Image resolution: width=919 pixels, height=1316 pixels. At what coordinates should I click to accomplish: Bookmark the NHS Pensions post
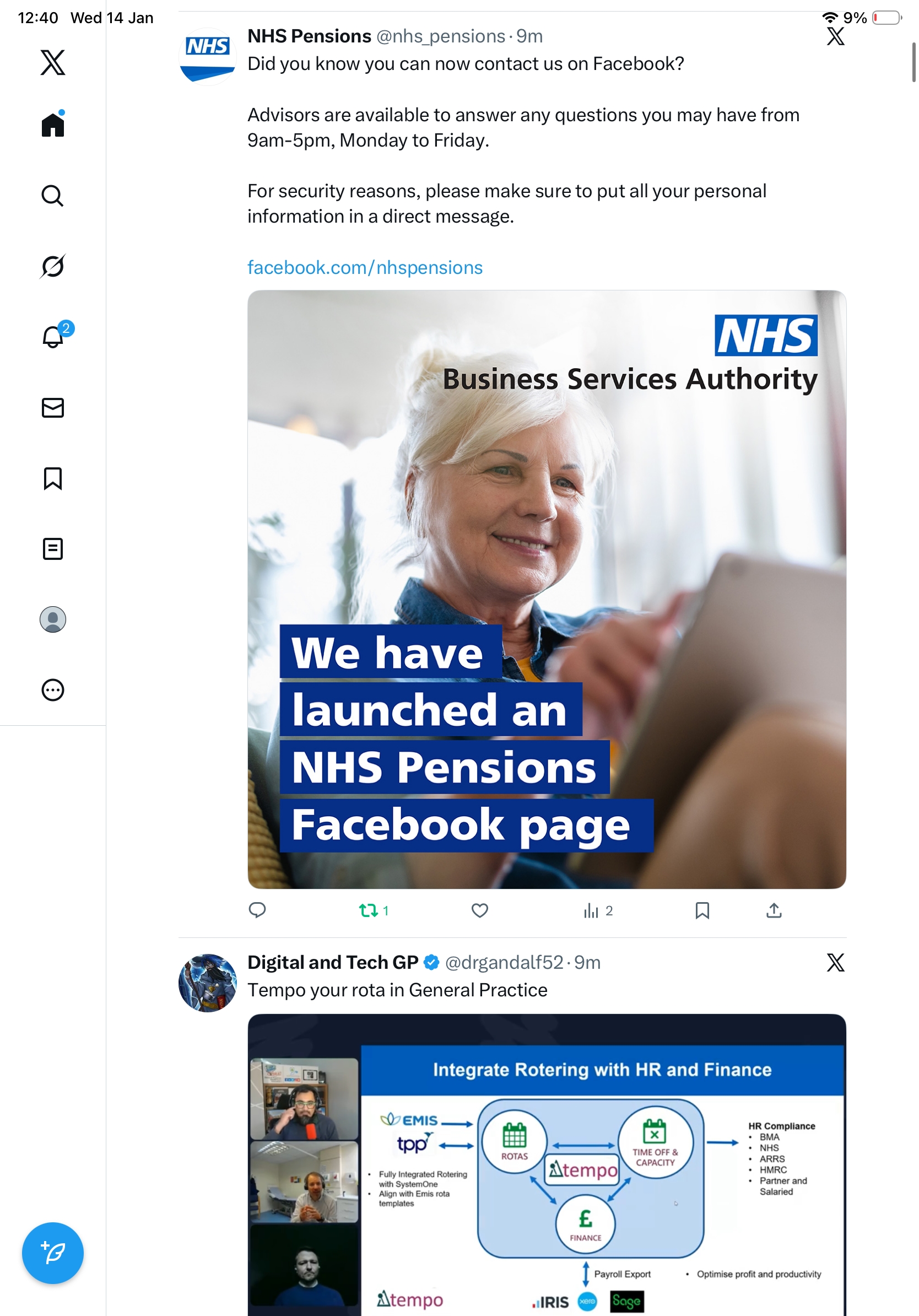(702, 910)
